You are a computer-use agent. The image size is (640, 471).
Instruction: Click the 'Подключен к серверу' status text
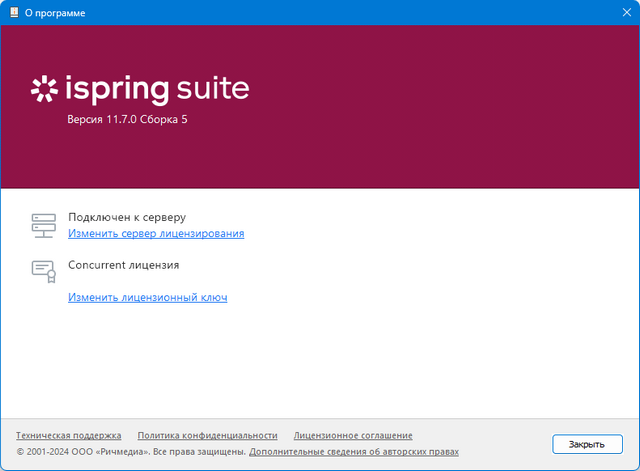click(127, 216)
